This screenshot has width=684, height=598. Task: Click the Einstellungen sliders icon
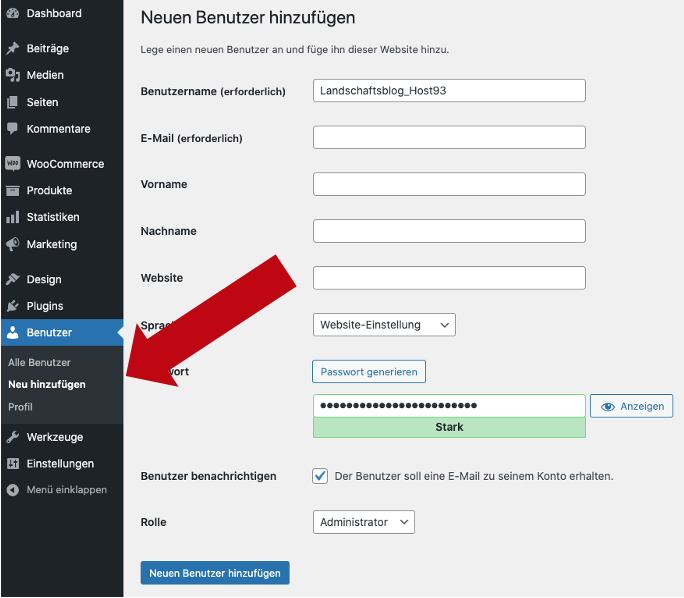tap(13, 463)
